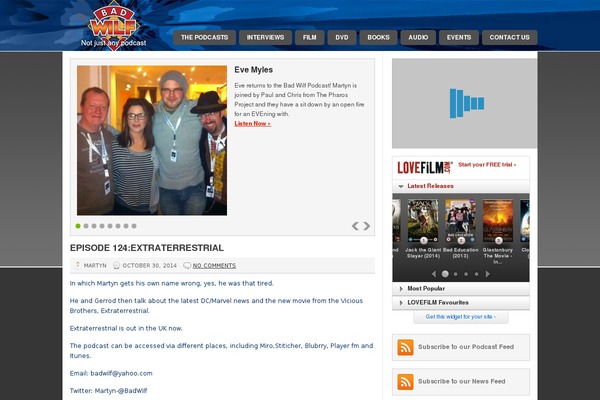Click the post date October 30, 2014
This screenshot has width=600, height=400.
[150, 265]
